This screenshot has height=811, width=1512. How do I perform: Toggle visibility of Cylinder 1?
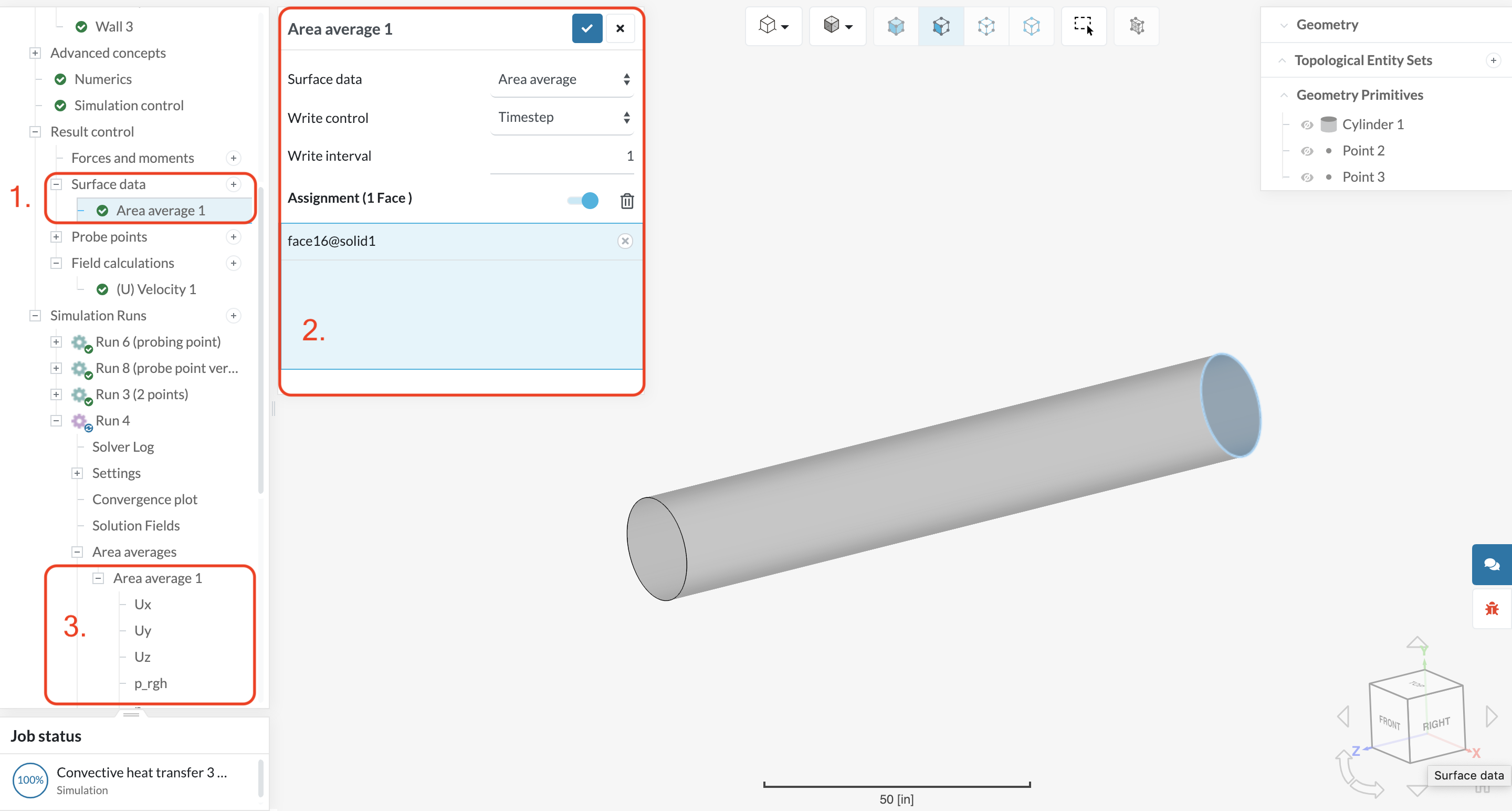point(1307,124)
